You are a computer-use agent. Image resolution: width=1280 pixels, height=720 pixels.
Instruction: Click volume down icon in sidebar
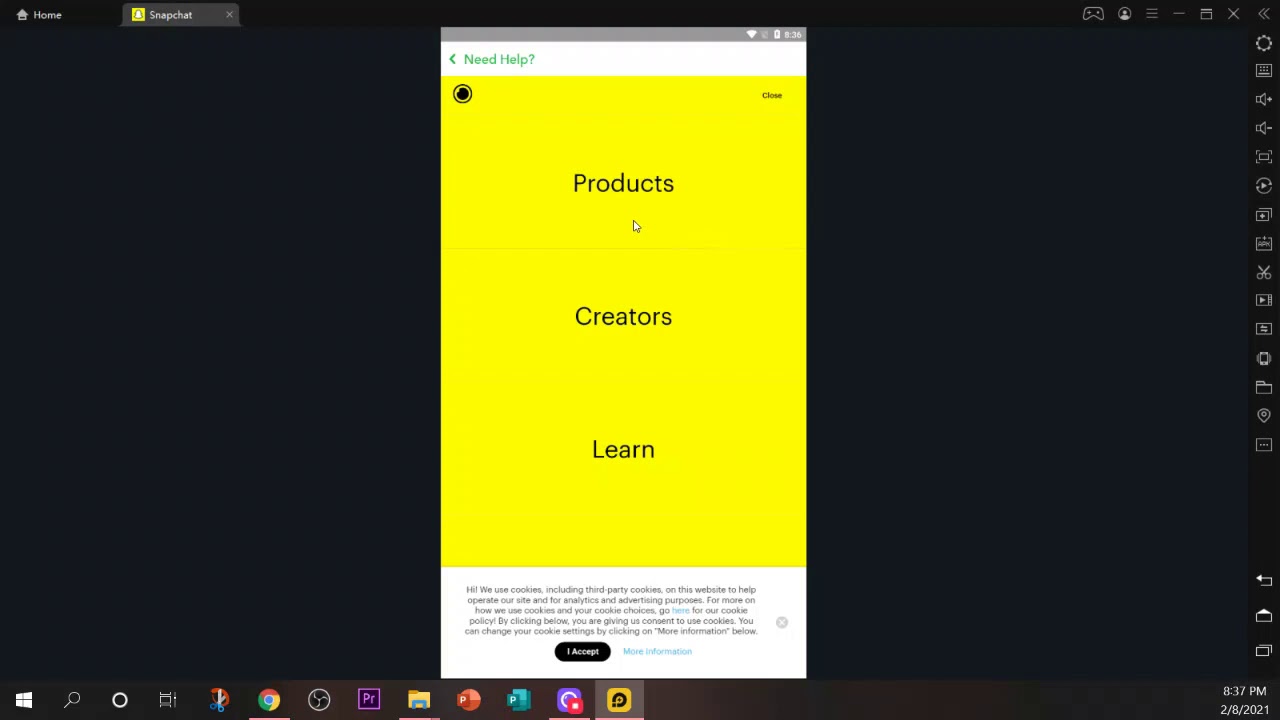(1264, 128)
